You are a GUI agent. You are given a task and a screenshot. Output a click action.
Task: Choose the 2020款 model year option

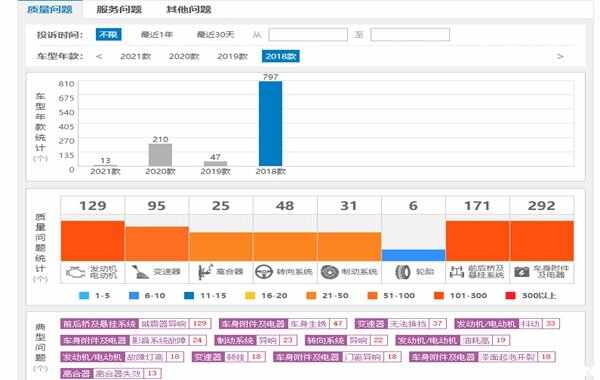pyautogui.click(x=184, y=56)
